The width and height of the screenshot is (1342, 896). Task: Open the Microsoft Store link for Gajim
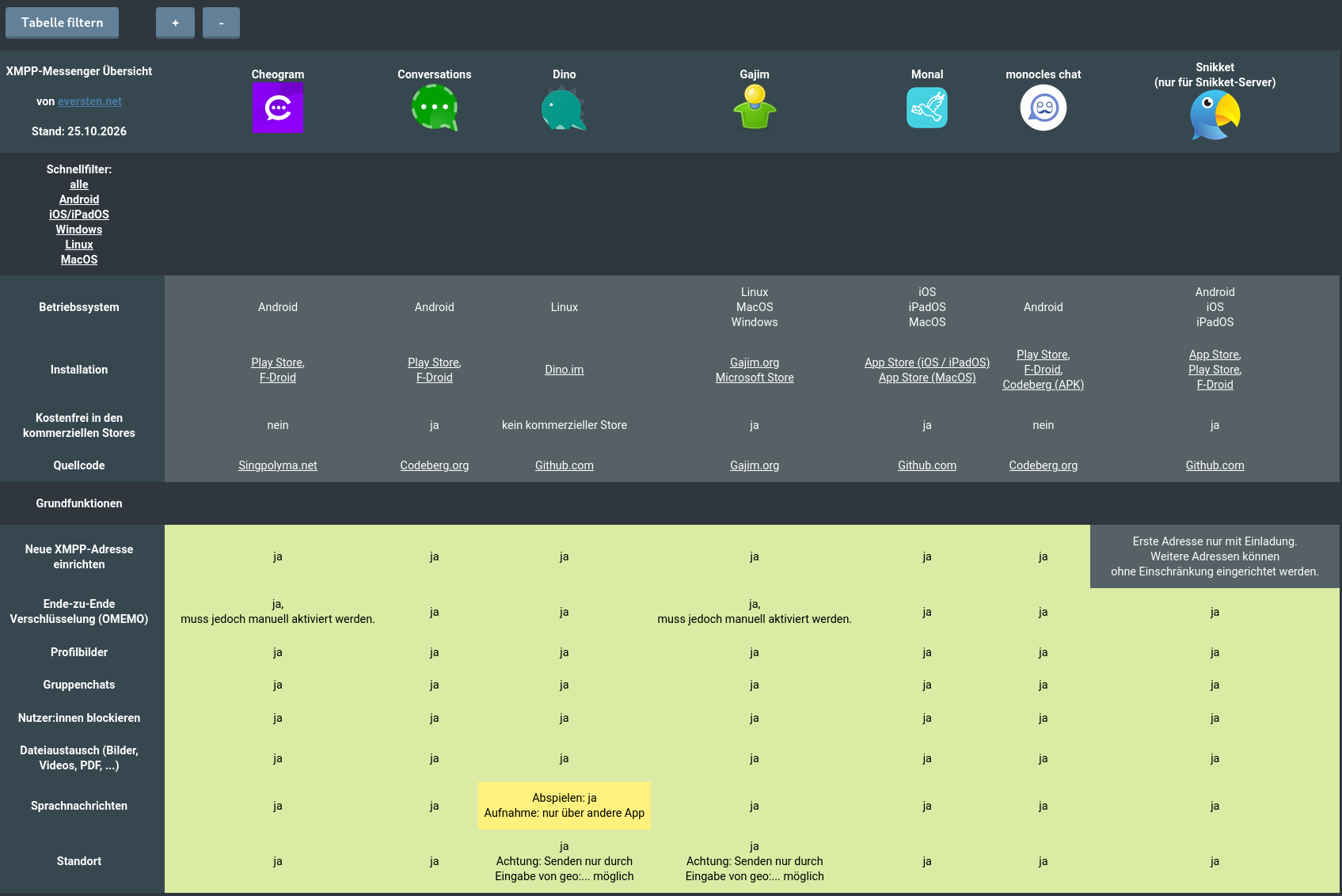pos(755,378)
